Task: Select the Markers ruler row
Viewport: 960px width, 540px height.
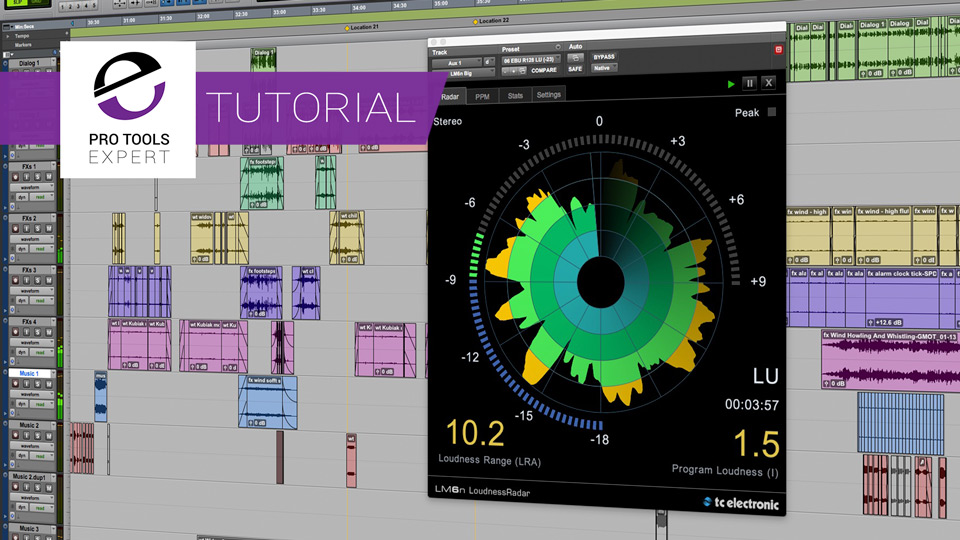Action: click(23, 45)
